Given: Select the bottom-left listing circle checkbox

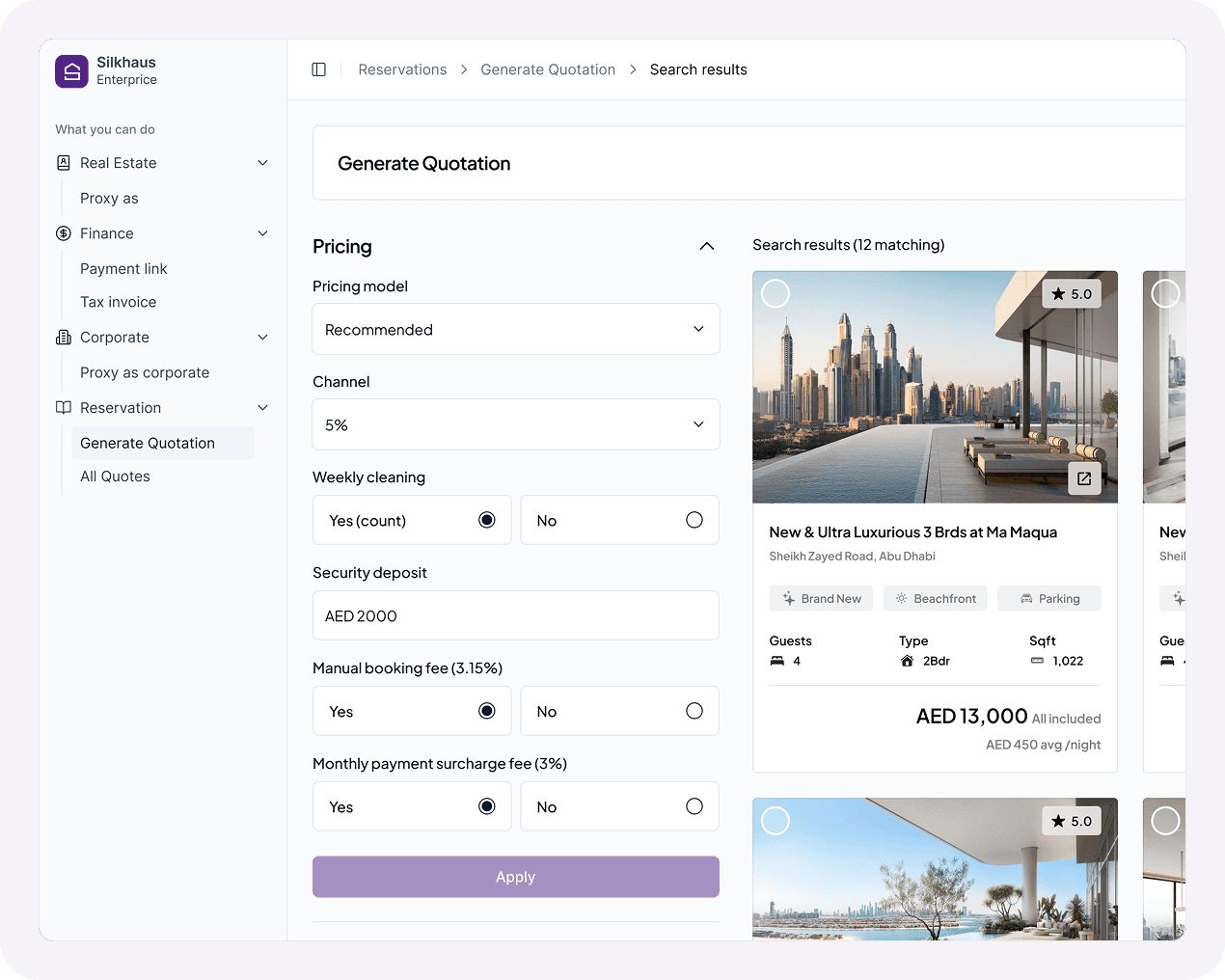Looking at the screenshot, I should [776, 821].
